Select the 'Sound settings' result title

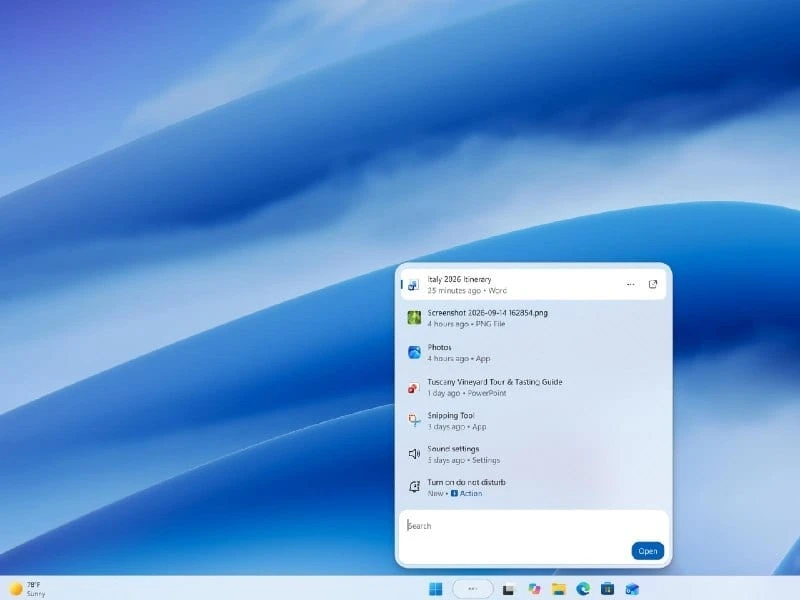pos(453,448)
